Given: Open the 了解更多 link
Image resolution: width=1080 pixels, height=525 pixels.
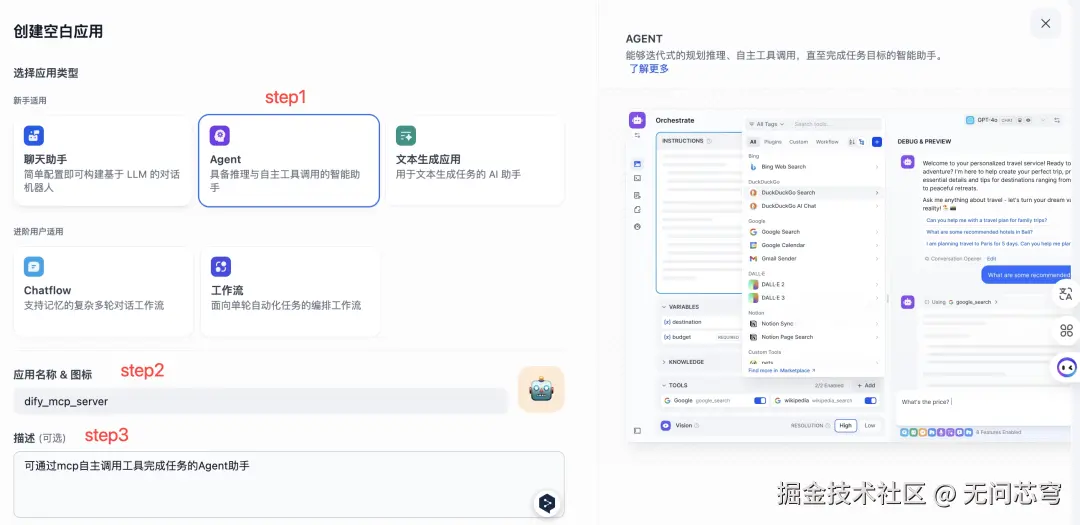Looking at the screenshot, I should pyautogui.click(x=648, y=68).
